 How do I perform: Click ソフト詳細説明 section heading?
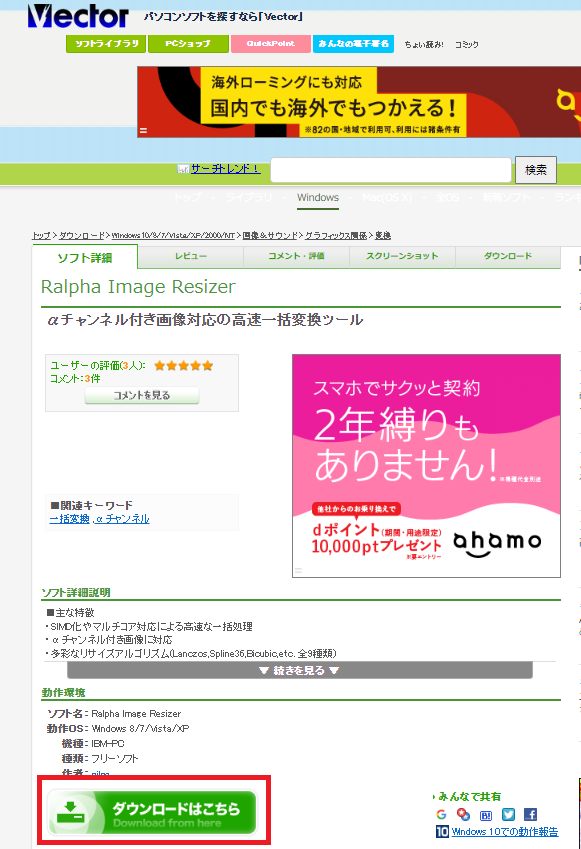pyautogui.click(x=76, y=592)
